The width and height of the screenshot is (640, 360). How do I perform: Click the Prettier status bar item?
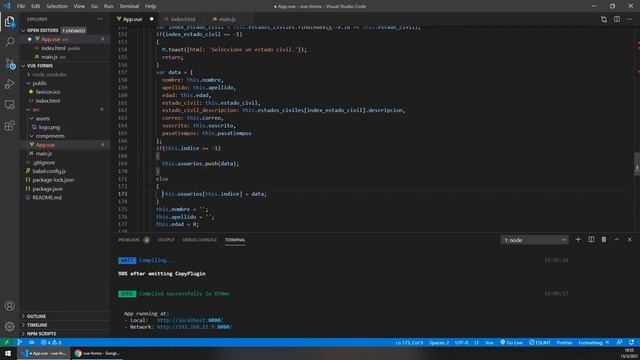tap(564, 342)
